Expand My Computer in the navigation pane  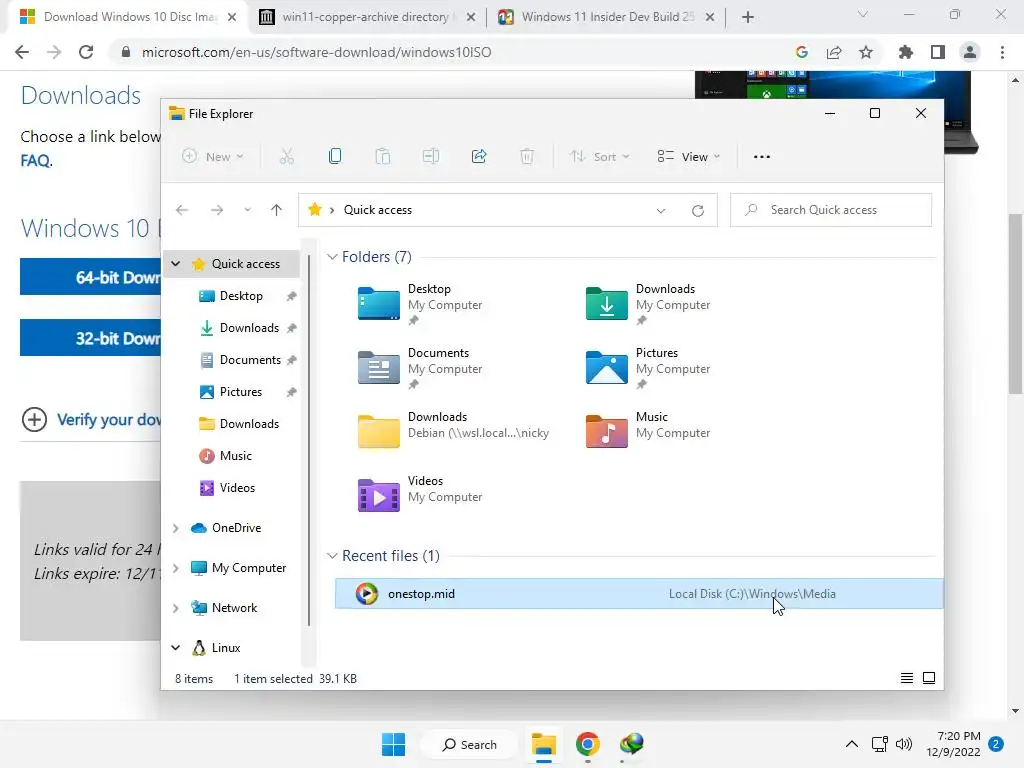pos(176,568)
